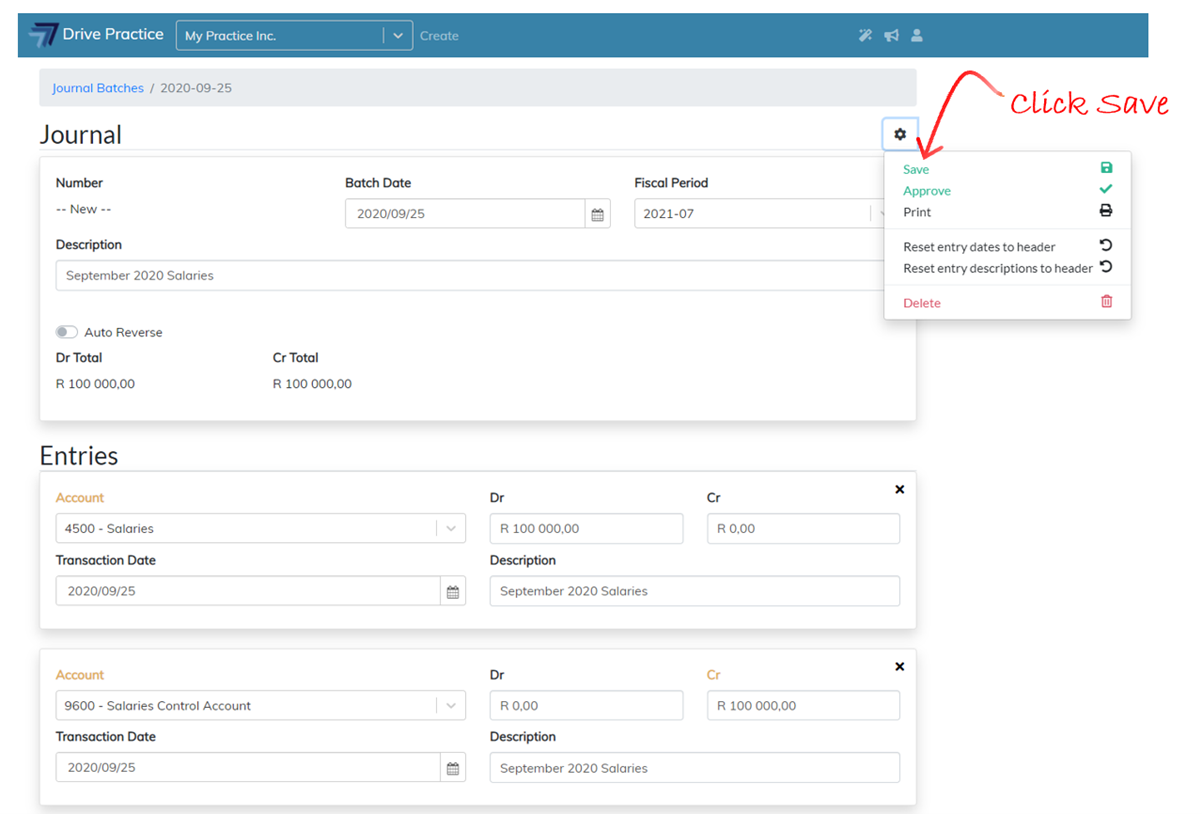
Task: Open the Journal gear settings button
Action: point(900,134)
